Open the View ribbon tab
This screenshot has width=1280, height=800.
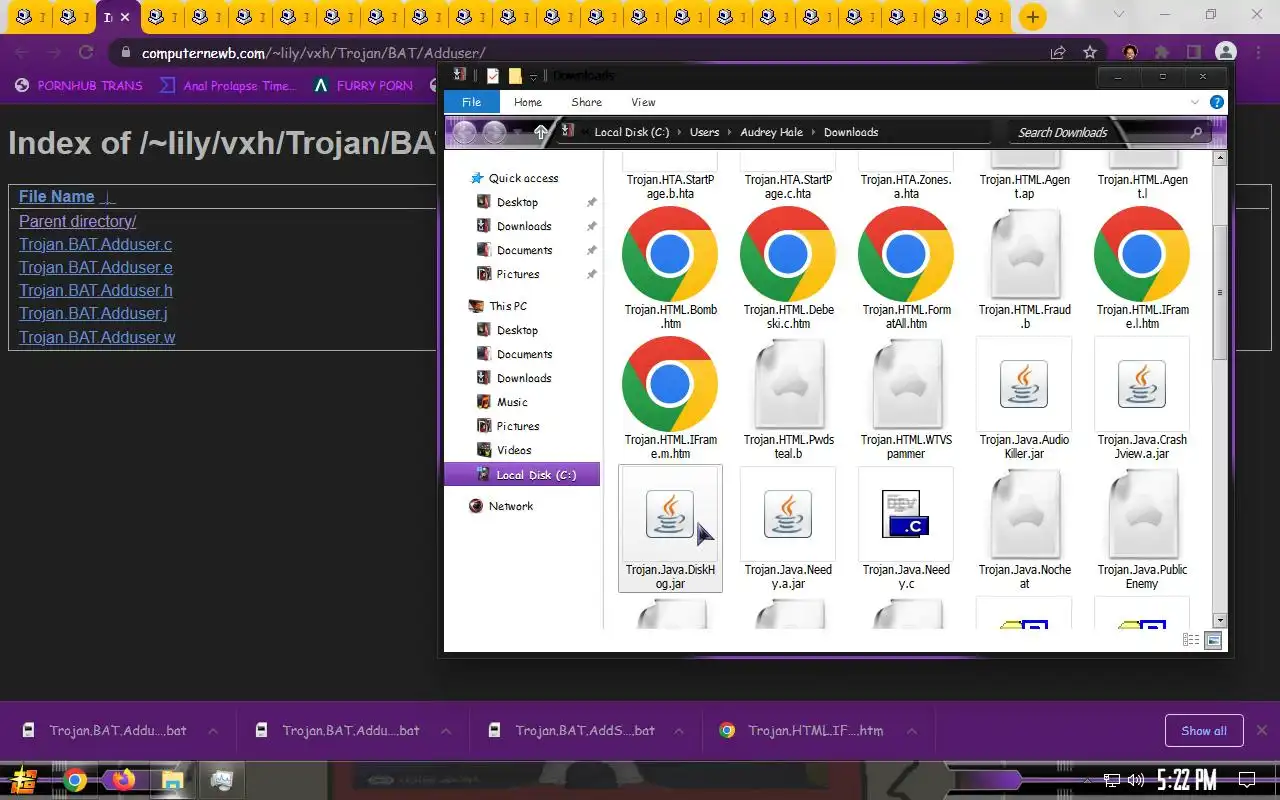coord(643,102)
